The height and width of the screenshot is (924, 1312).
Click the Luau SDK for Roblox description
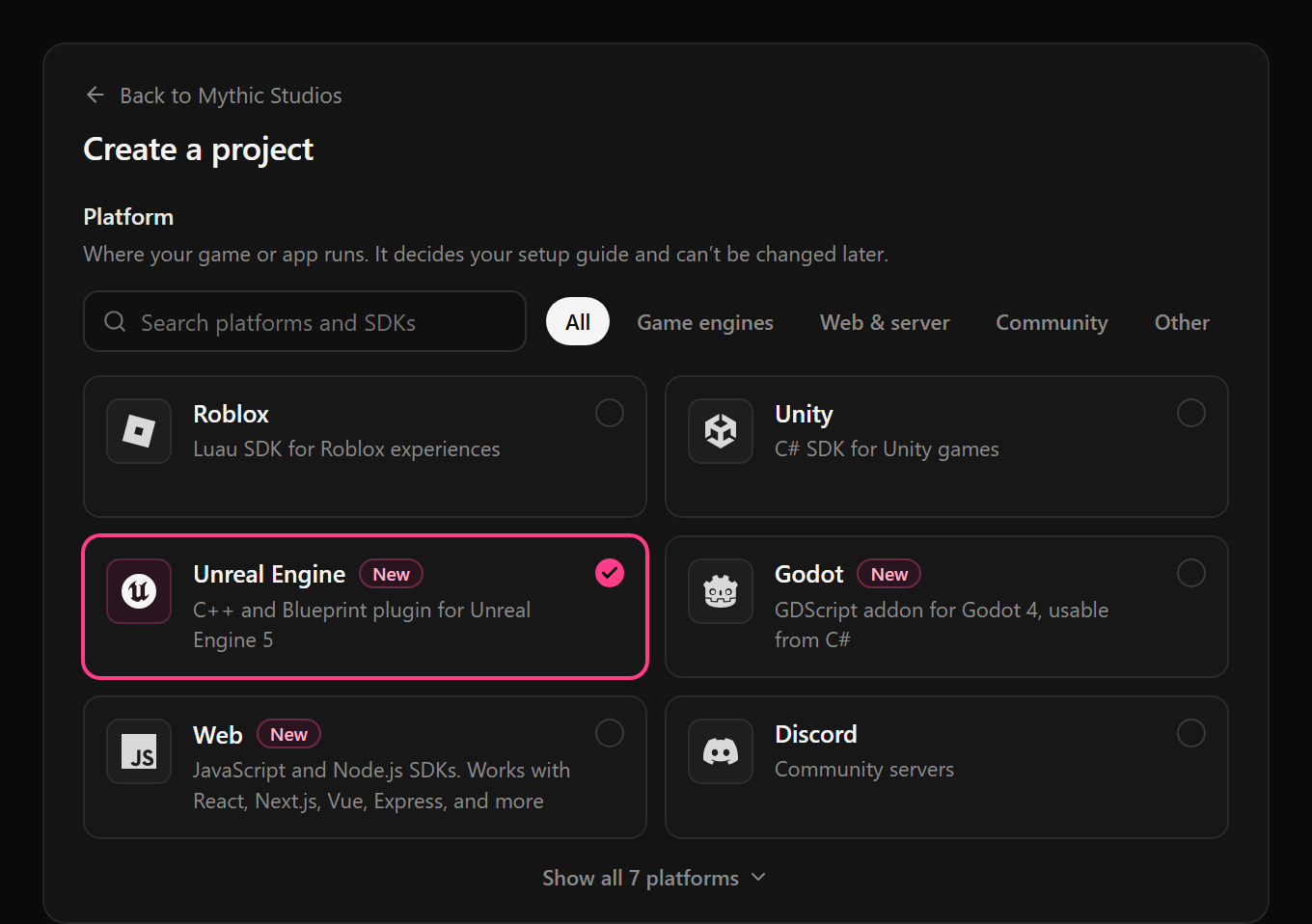click(x=346, y=449)
